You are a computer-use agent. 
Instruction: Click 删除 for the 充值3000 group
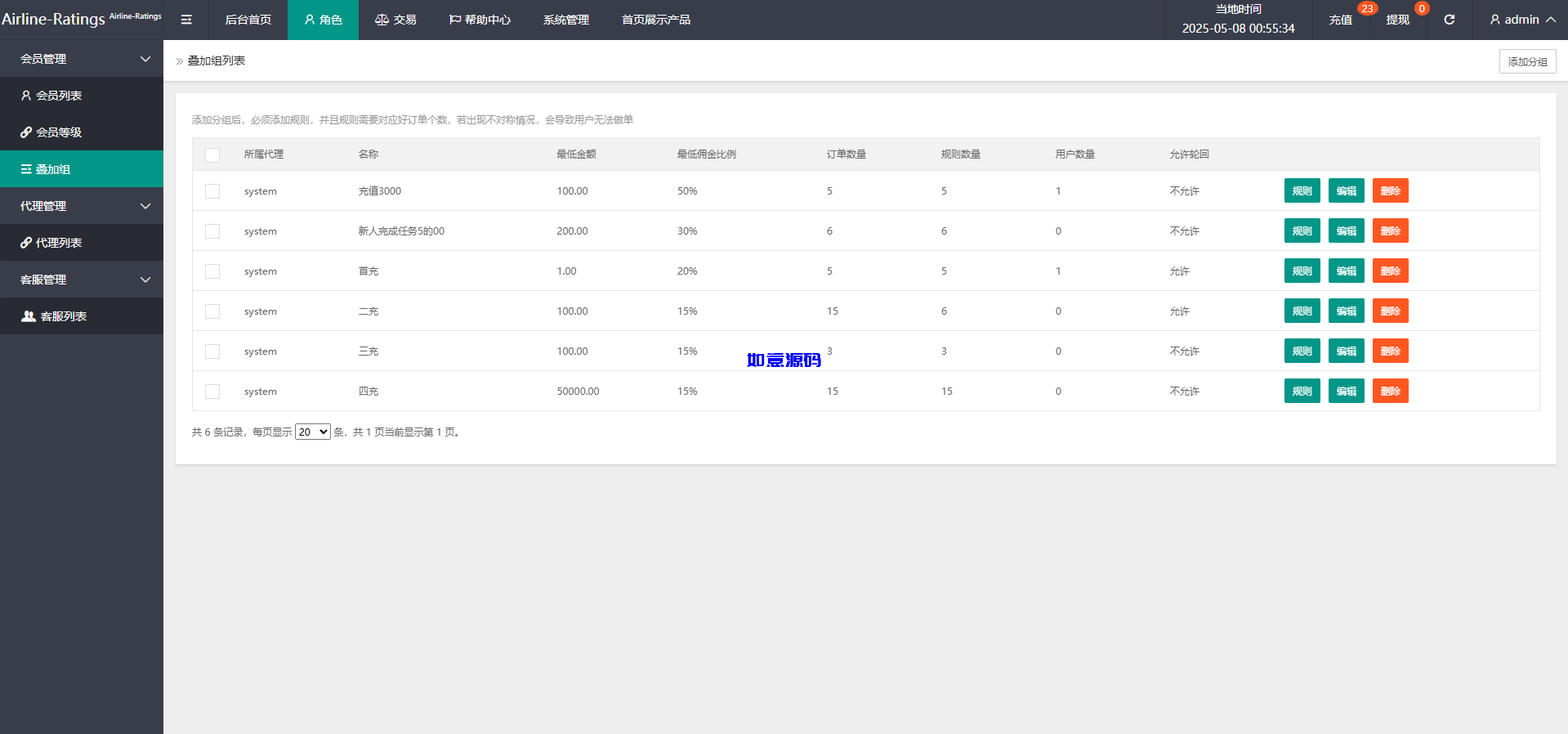pos(1391,190)
